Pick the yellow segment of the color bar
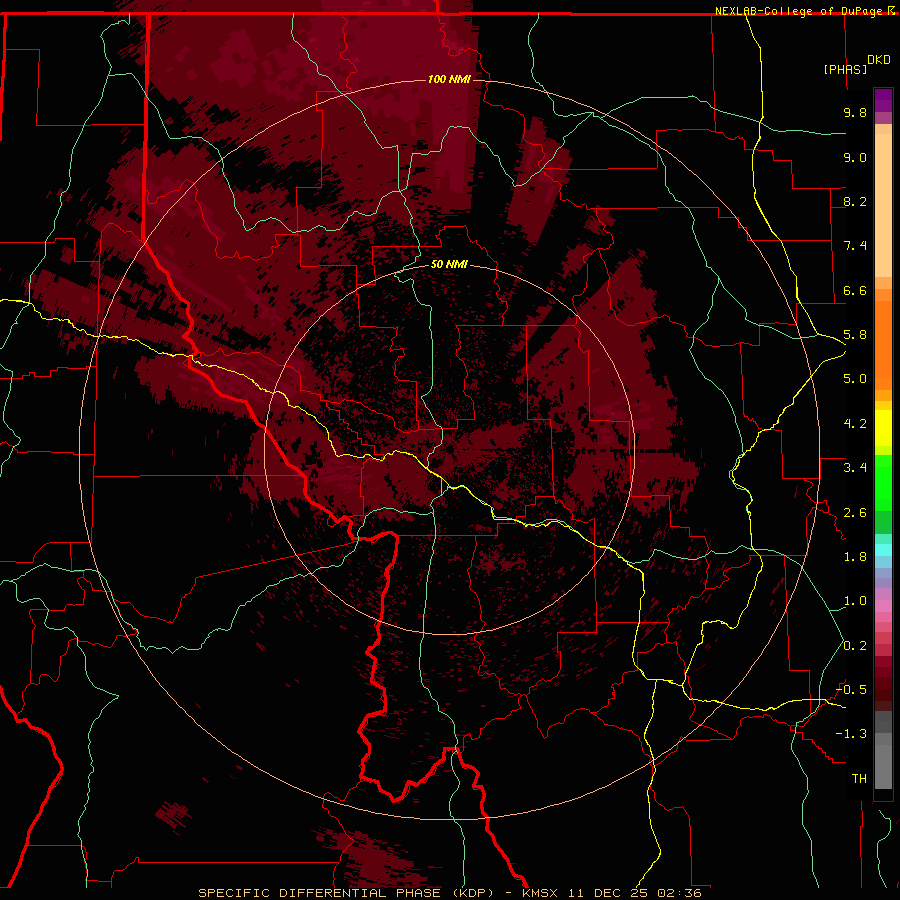The width and height of the screenshot is (900, 900). point(883,428)
